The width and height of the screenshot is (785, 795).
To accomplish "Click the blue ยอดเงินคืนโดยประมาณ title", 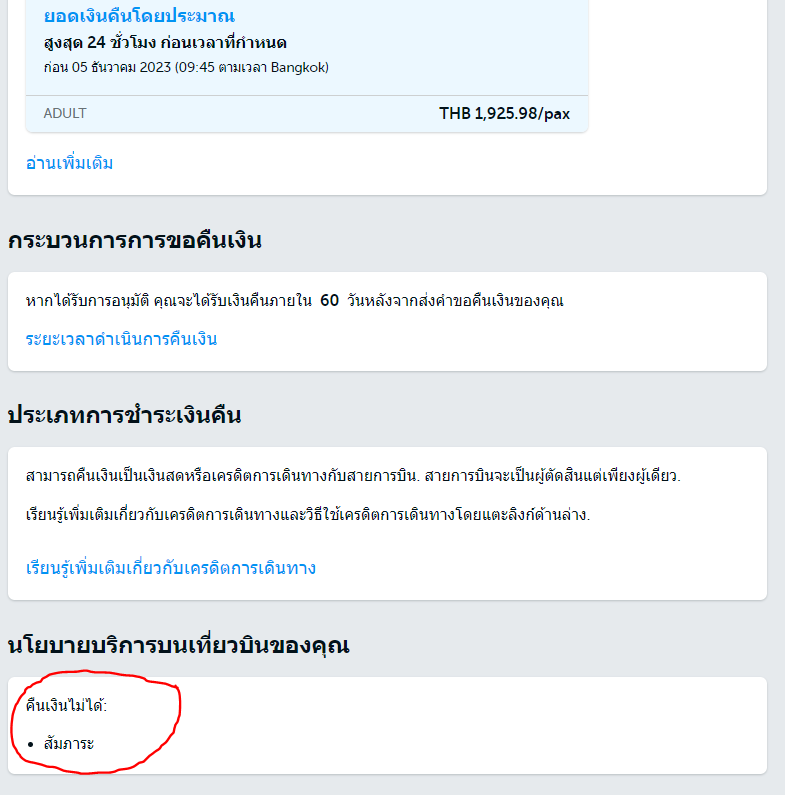I will point(139,16).
